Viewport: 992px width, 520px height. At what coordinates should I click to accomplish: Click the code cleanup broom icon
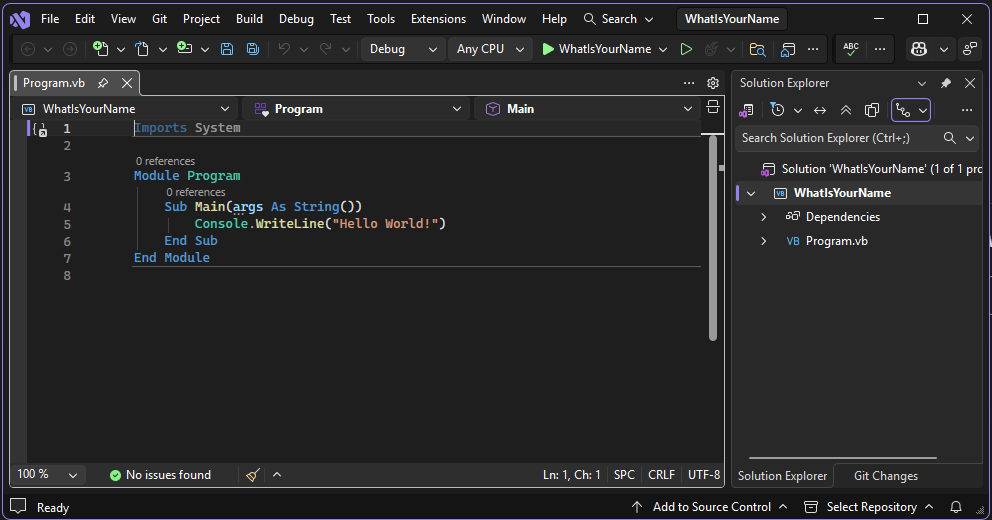253,475
